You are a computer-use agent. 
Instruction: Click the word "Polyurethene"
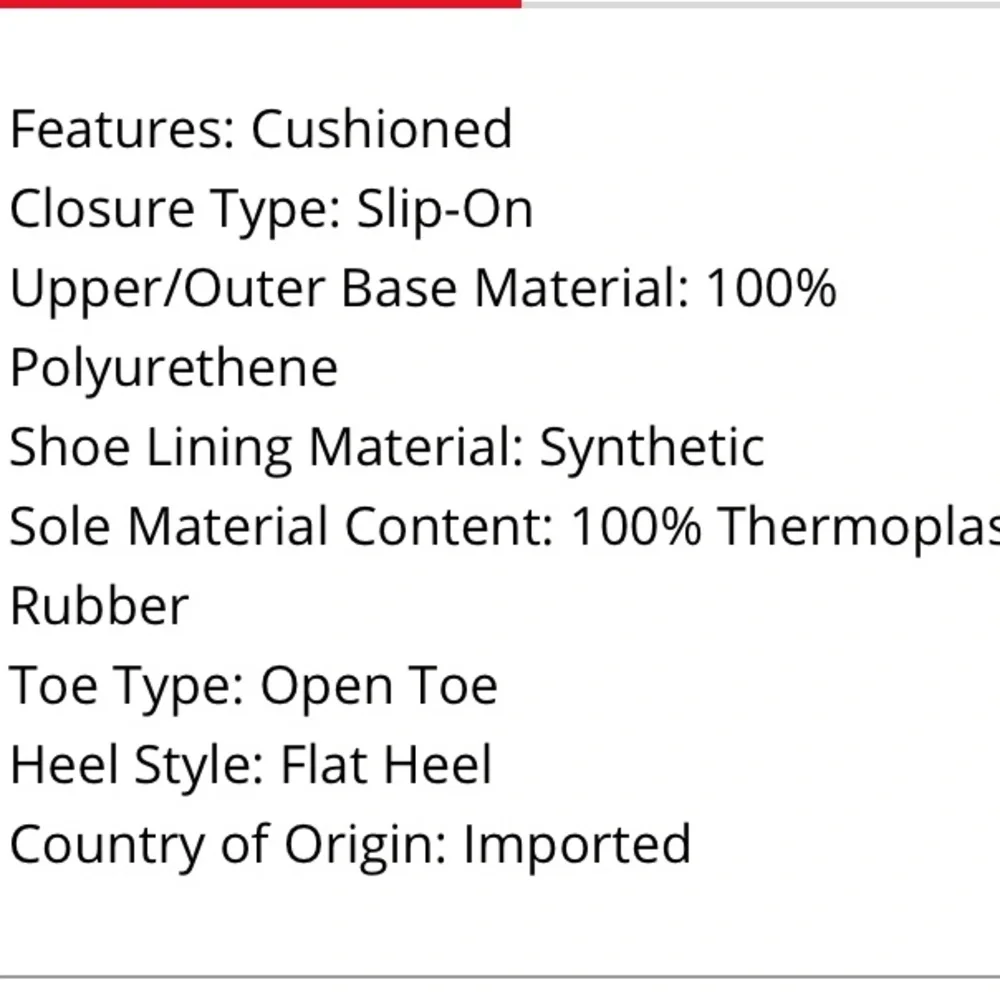[174, 368]
